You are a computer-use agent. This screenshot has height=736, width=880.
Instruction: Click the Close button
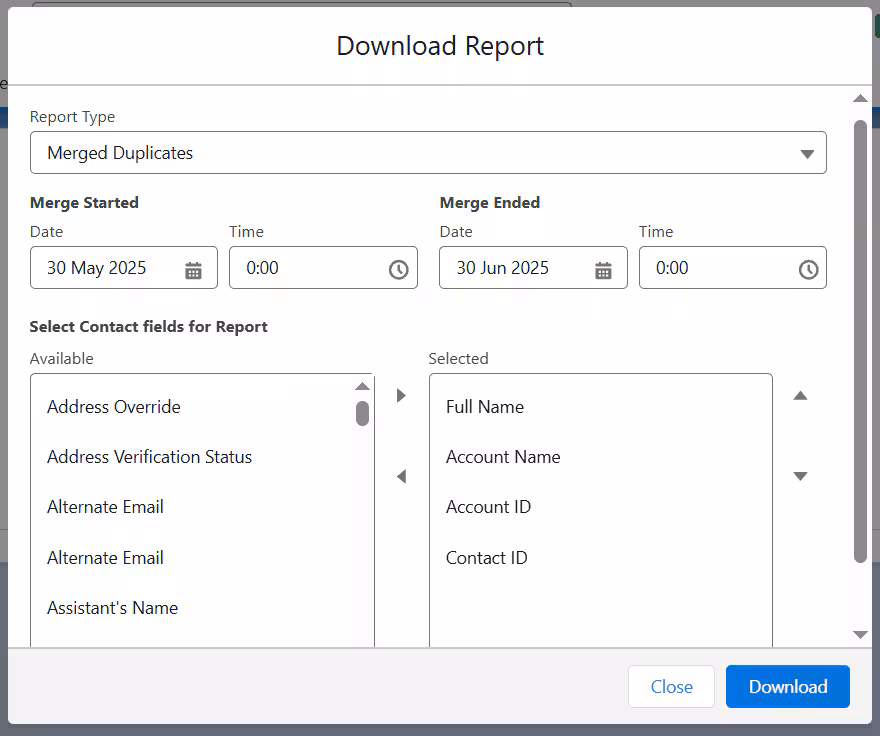pyautogui.click(x=671, y=687)
